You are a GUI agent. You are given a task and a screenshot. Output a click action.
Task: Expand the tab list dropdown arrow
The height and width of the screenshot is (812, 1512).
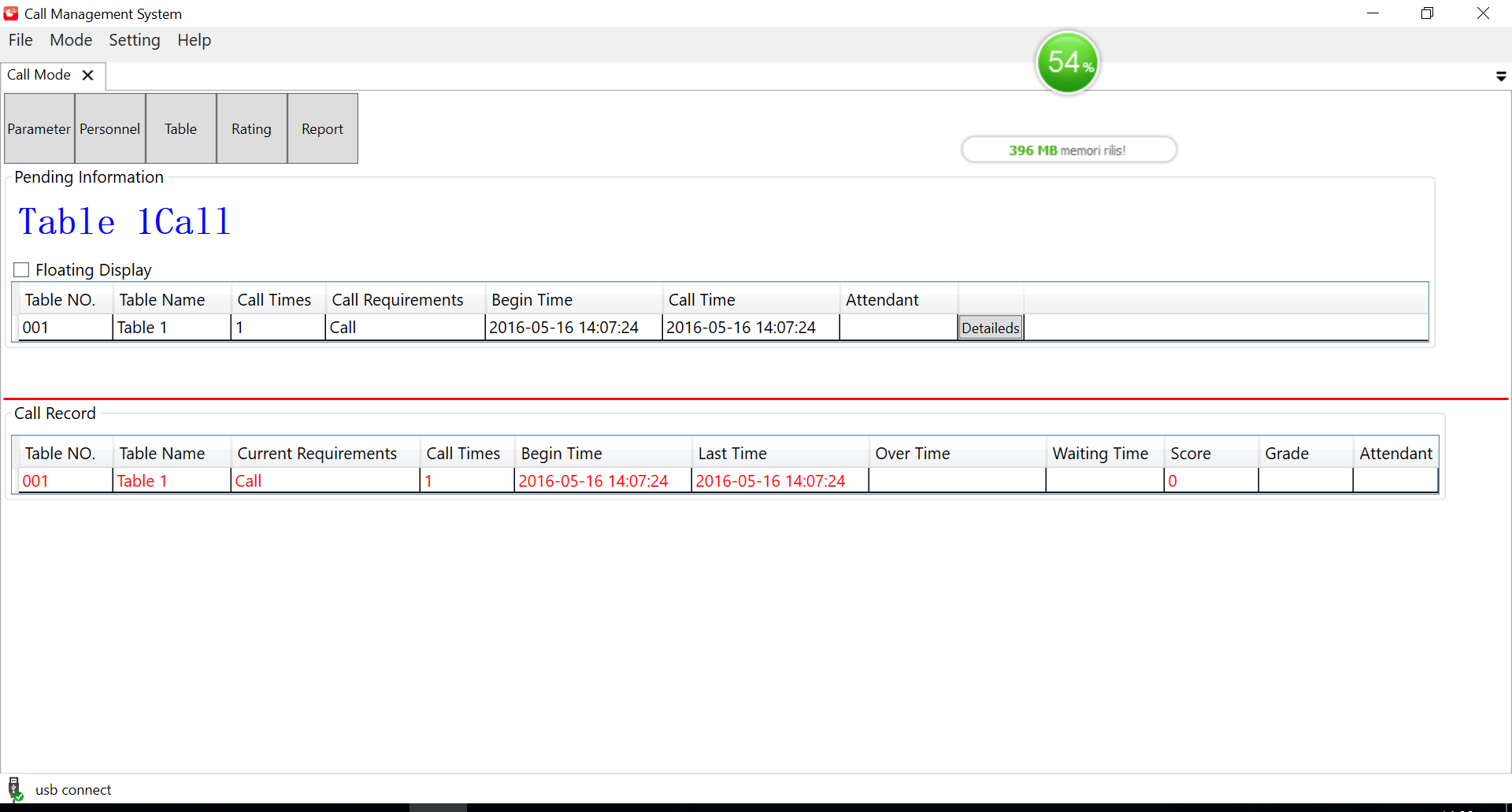[x=1501, y=76]
